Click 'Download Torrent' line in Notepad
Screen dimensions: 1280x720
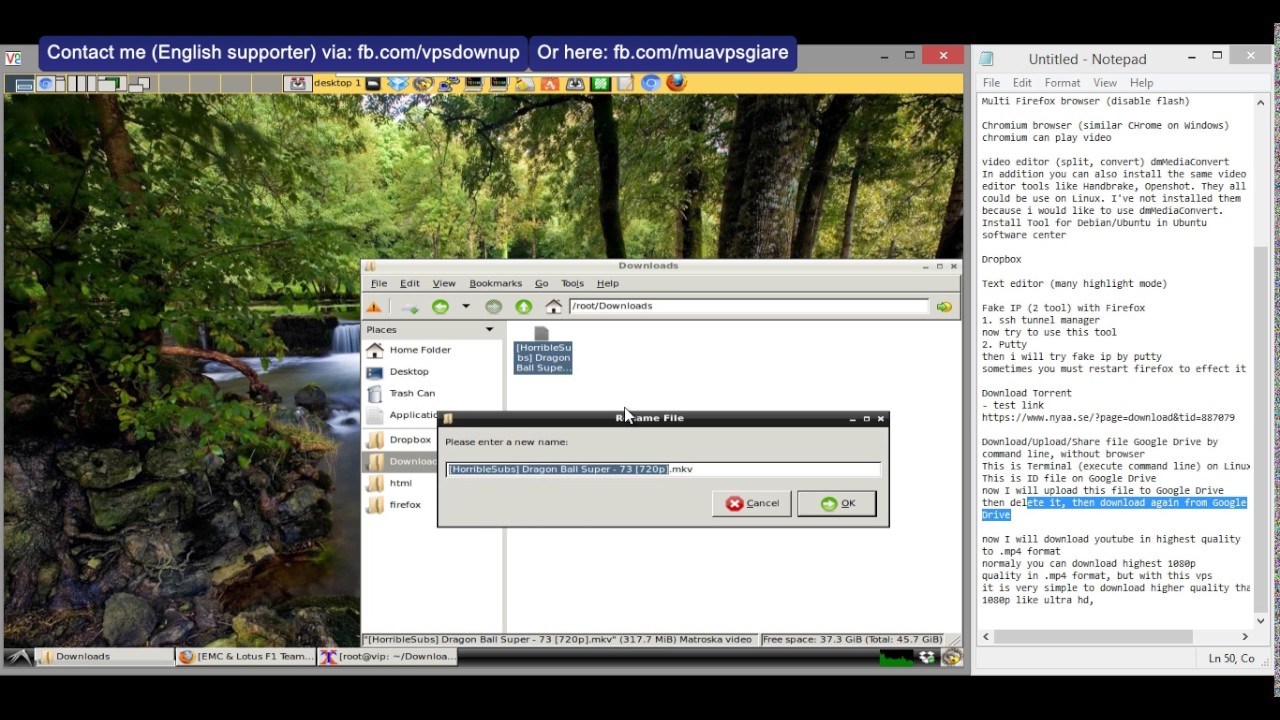[1026, 393]
